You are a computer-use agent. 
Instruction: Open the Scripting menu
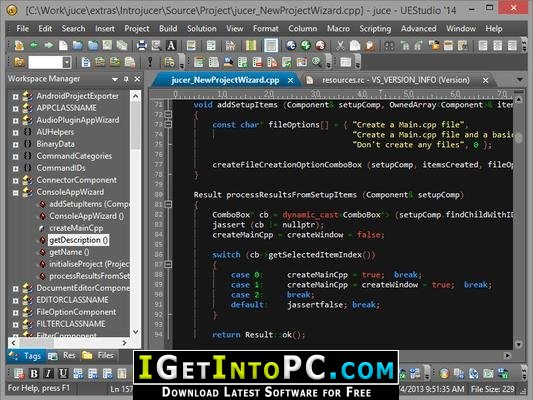click(x=375, y=29)
